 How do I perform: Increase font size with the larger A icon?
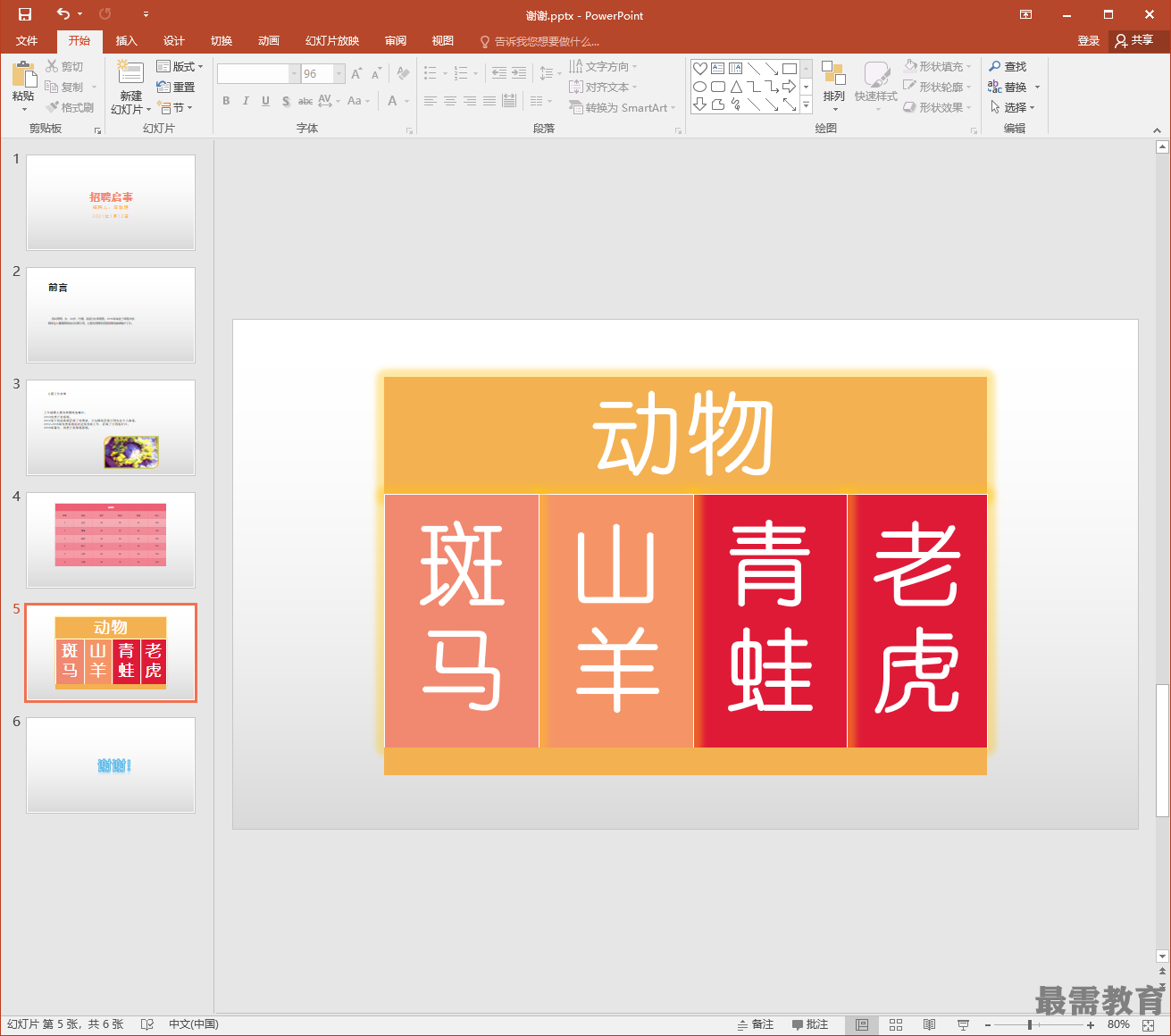click(356, 74)
